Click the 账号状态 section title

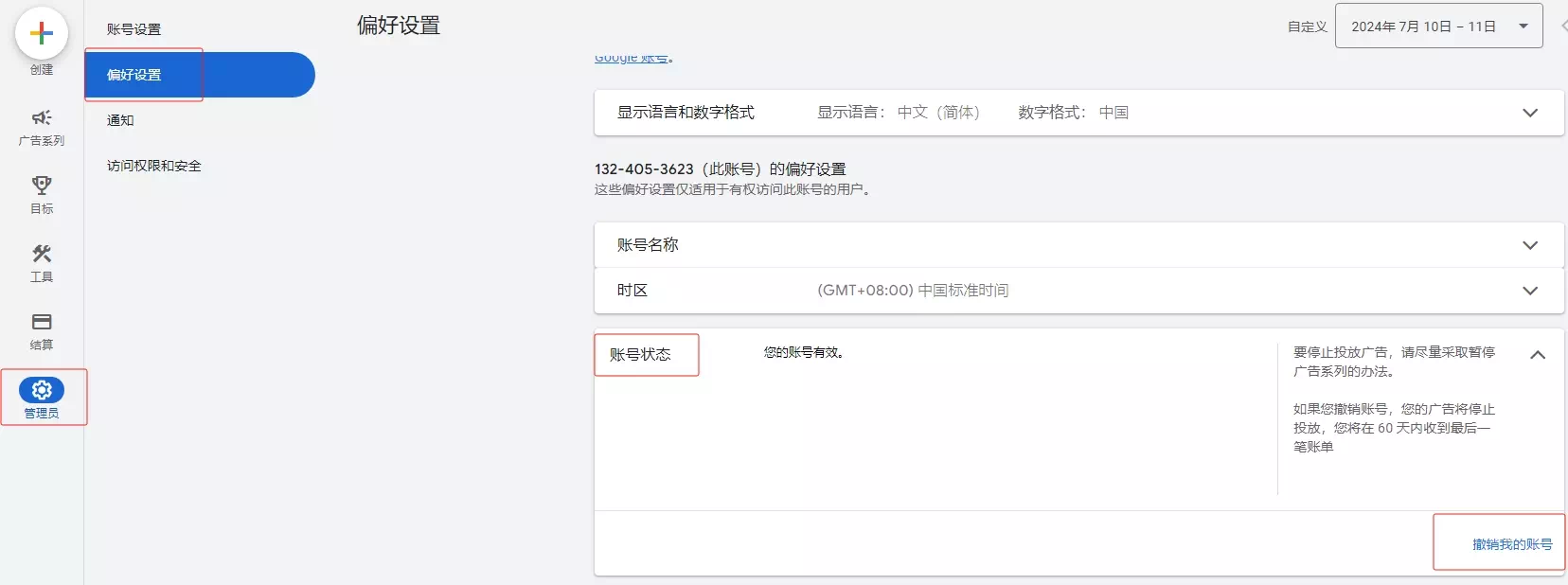tap(640, 354)
